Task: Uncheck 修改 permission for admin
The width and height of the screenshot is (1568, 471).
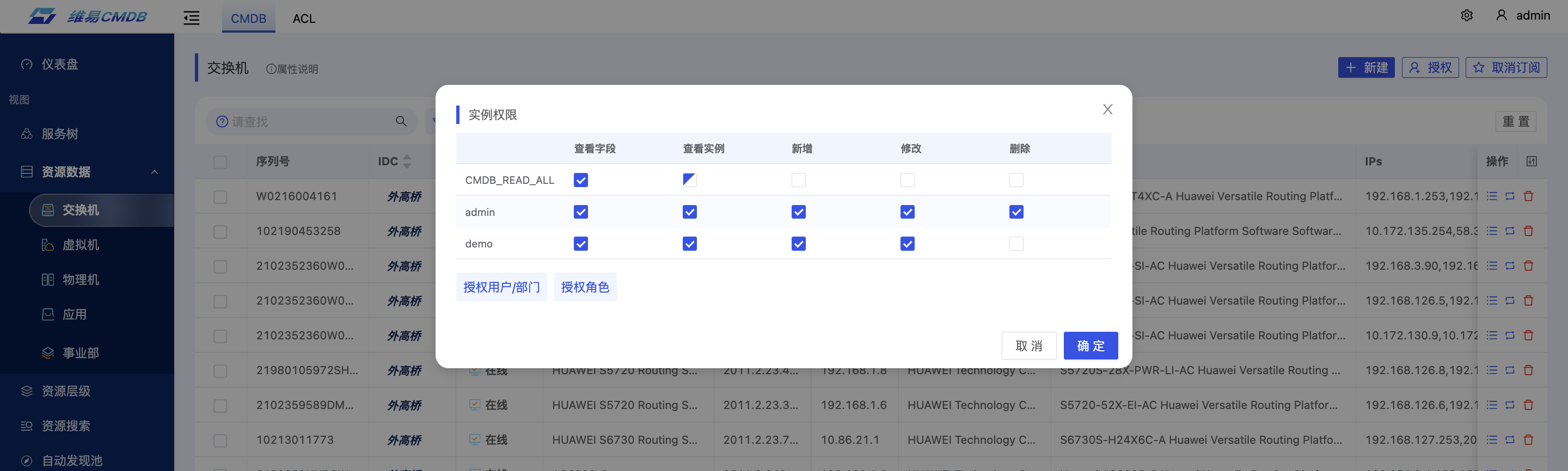Action: coord(907,212)
